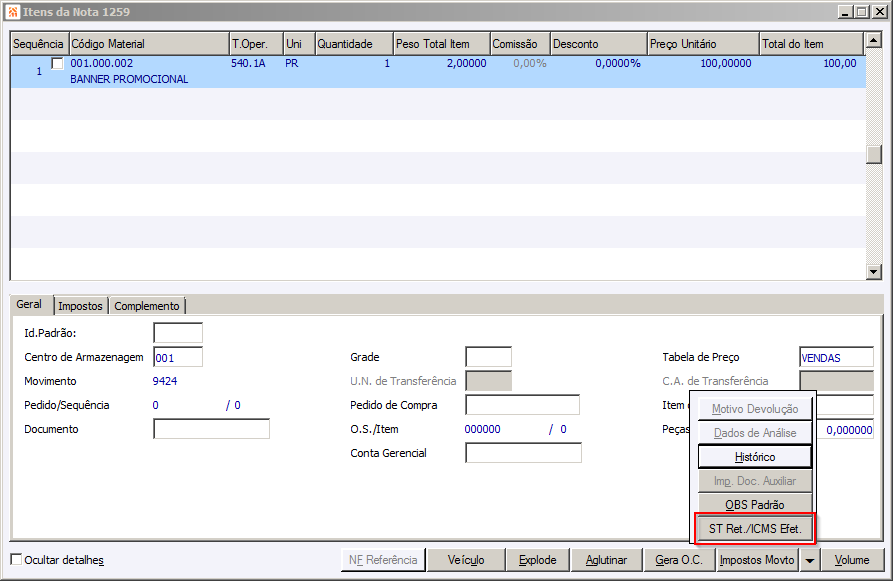893x581 pixels.
Task: Click the O.S./Item value 000000
Action: 482,429
